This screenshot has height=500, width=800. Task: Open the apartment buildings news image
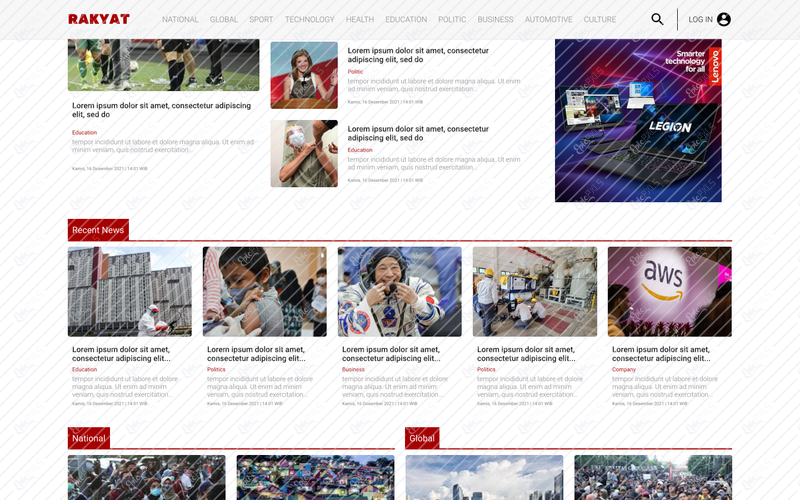pos(130,292)
